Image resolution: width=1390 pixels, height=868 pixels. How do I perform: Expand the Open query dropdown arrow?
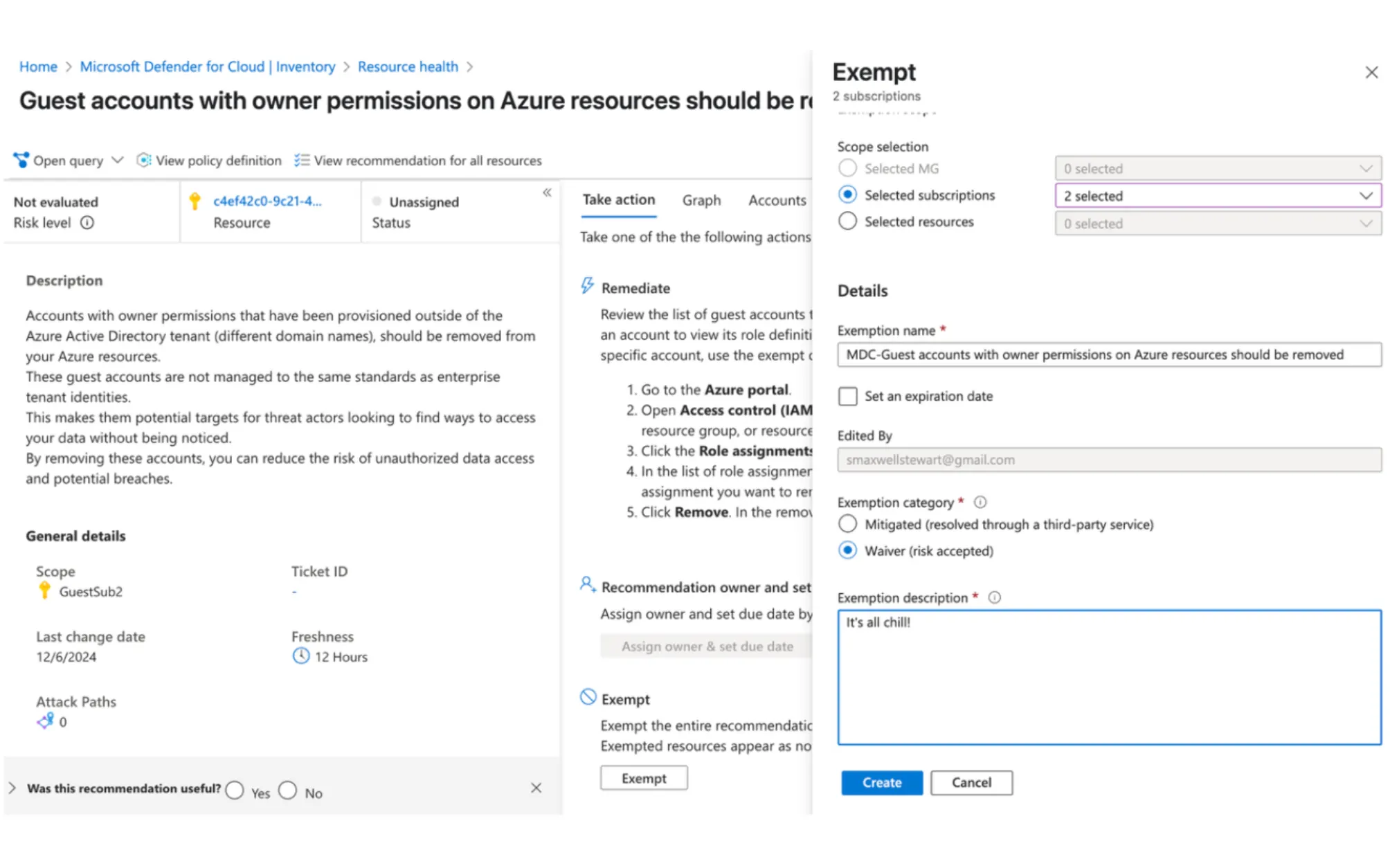pyautogui.click(x=118, y=160)
